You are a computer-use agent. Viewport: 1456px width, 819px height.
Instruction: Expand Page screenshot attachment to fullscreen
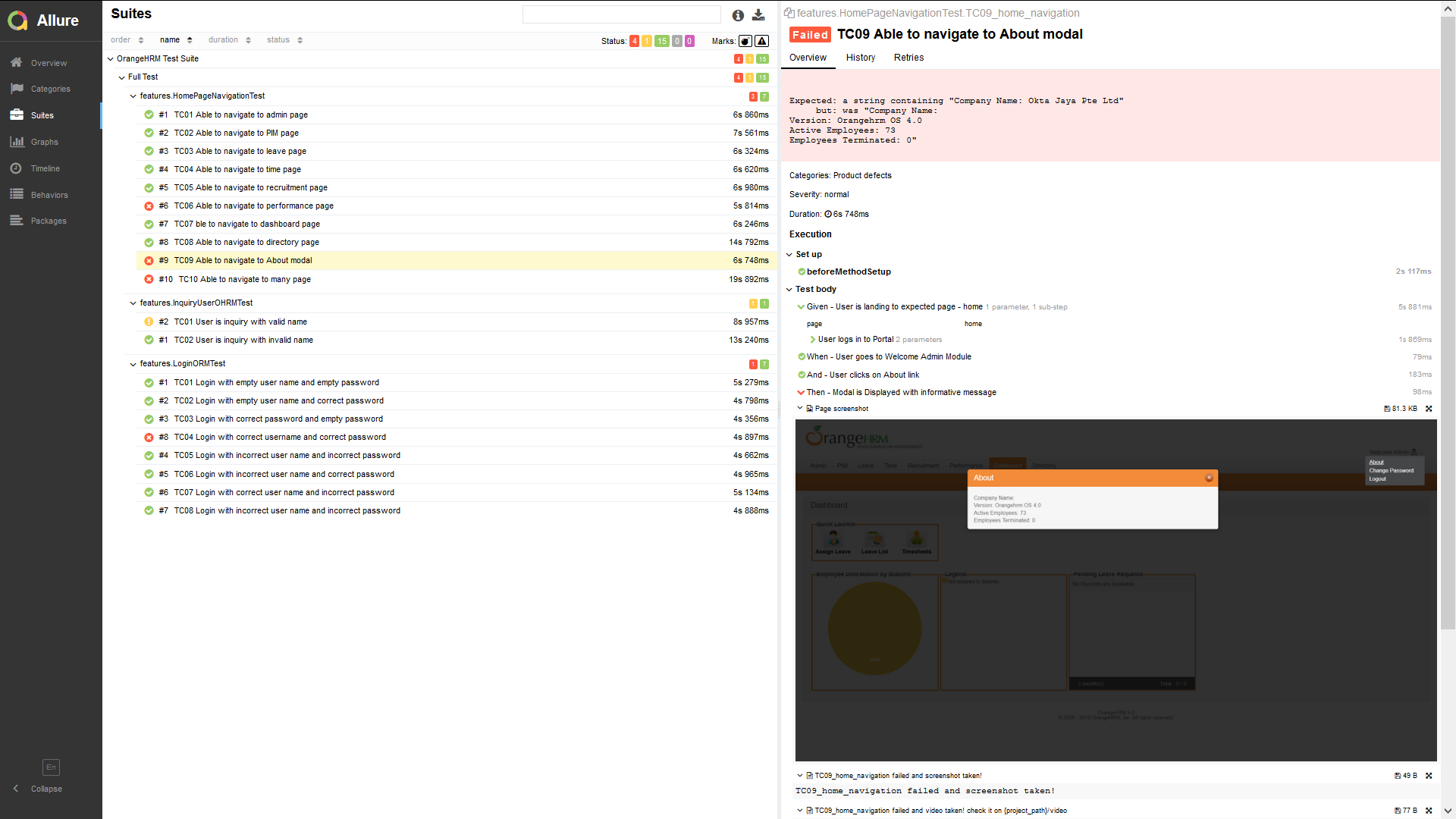tap(1429, 409)
